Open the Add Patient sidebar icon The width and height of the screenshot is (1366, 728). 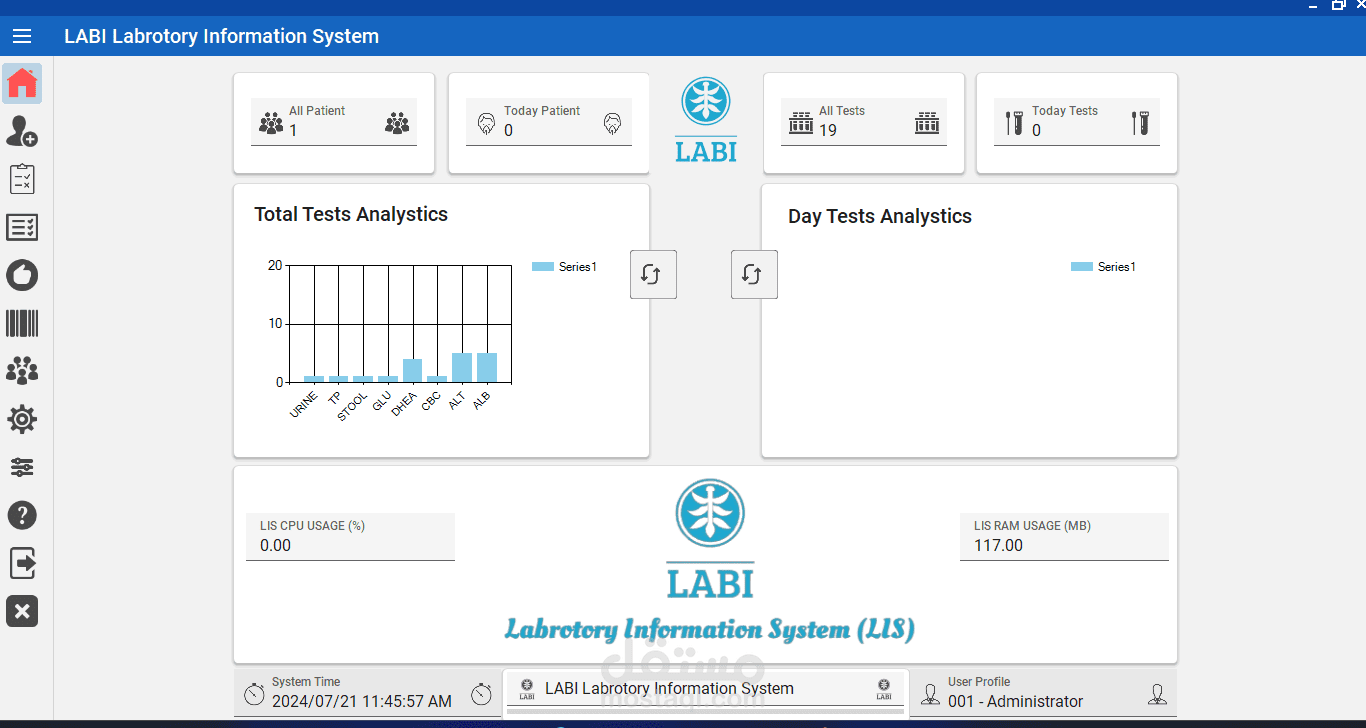pyautogui.click(x=22, y=131)
